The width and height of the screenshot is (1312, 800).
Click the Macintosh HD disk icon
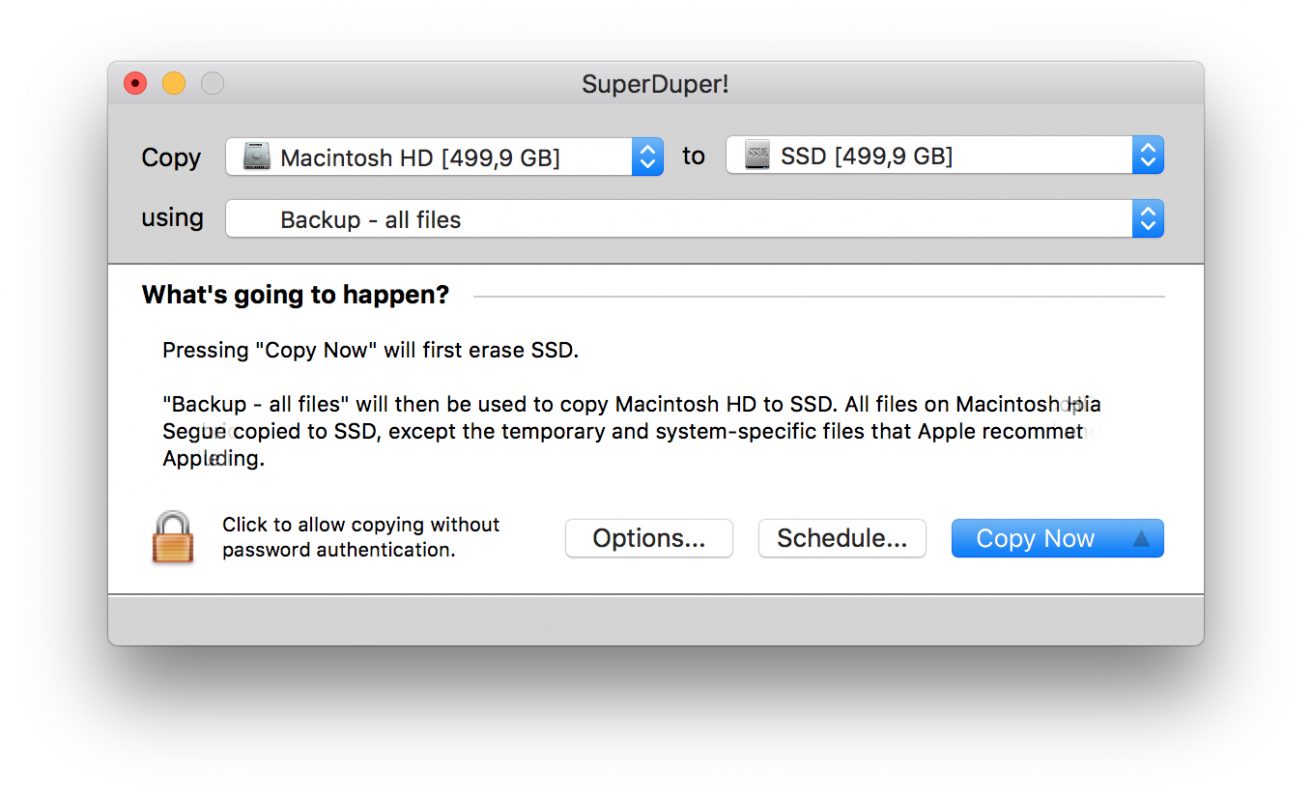point(257,157)
